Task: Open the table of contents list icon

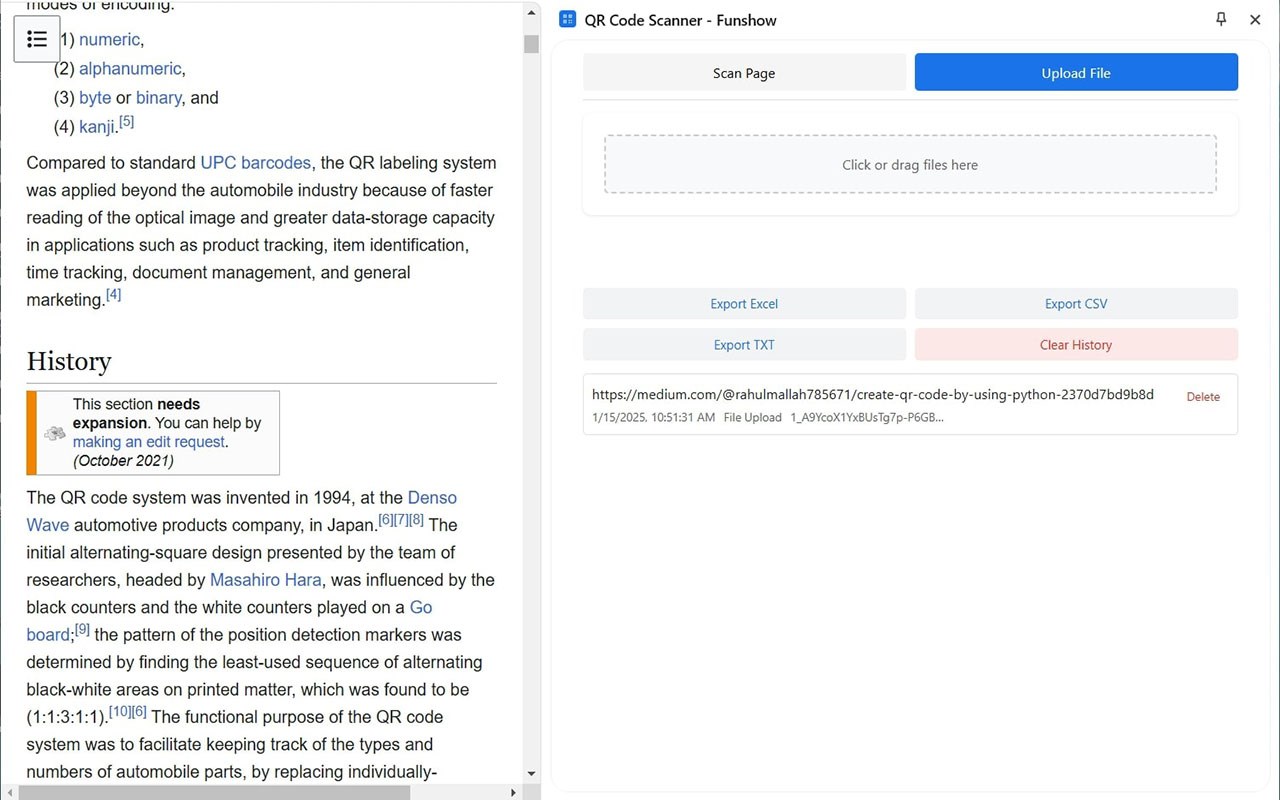Action: (x=37, y=39)
